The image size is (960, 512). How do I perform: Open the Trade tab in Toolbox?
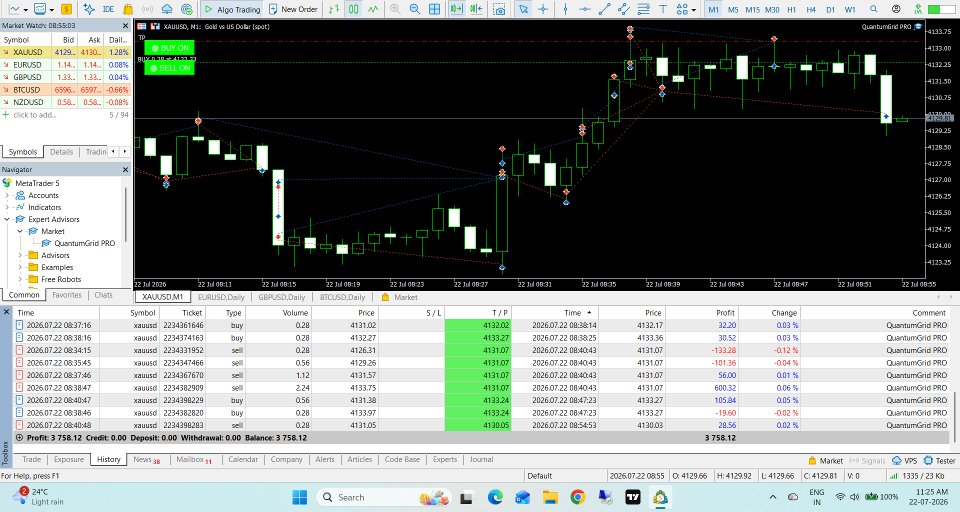[x=32, y=459]
